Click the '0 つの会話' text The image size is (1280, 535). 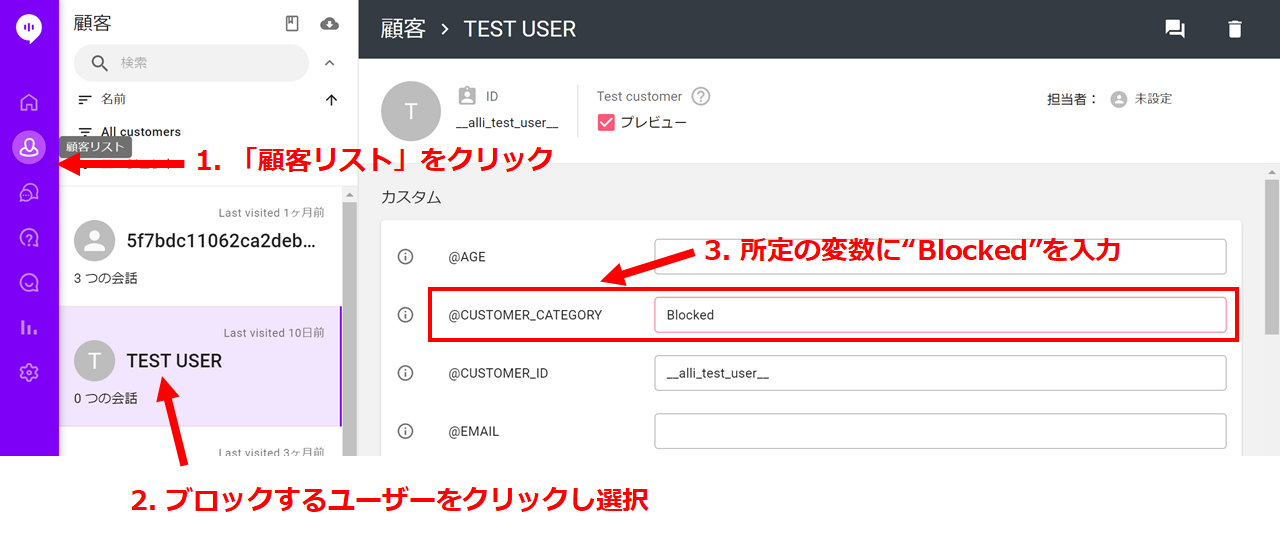[x=106, y=398]
